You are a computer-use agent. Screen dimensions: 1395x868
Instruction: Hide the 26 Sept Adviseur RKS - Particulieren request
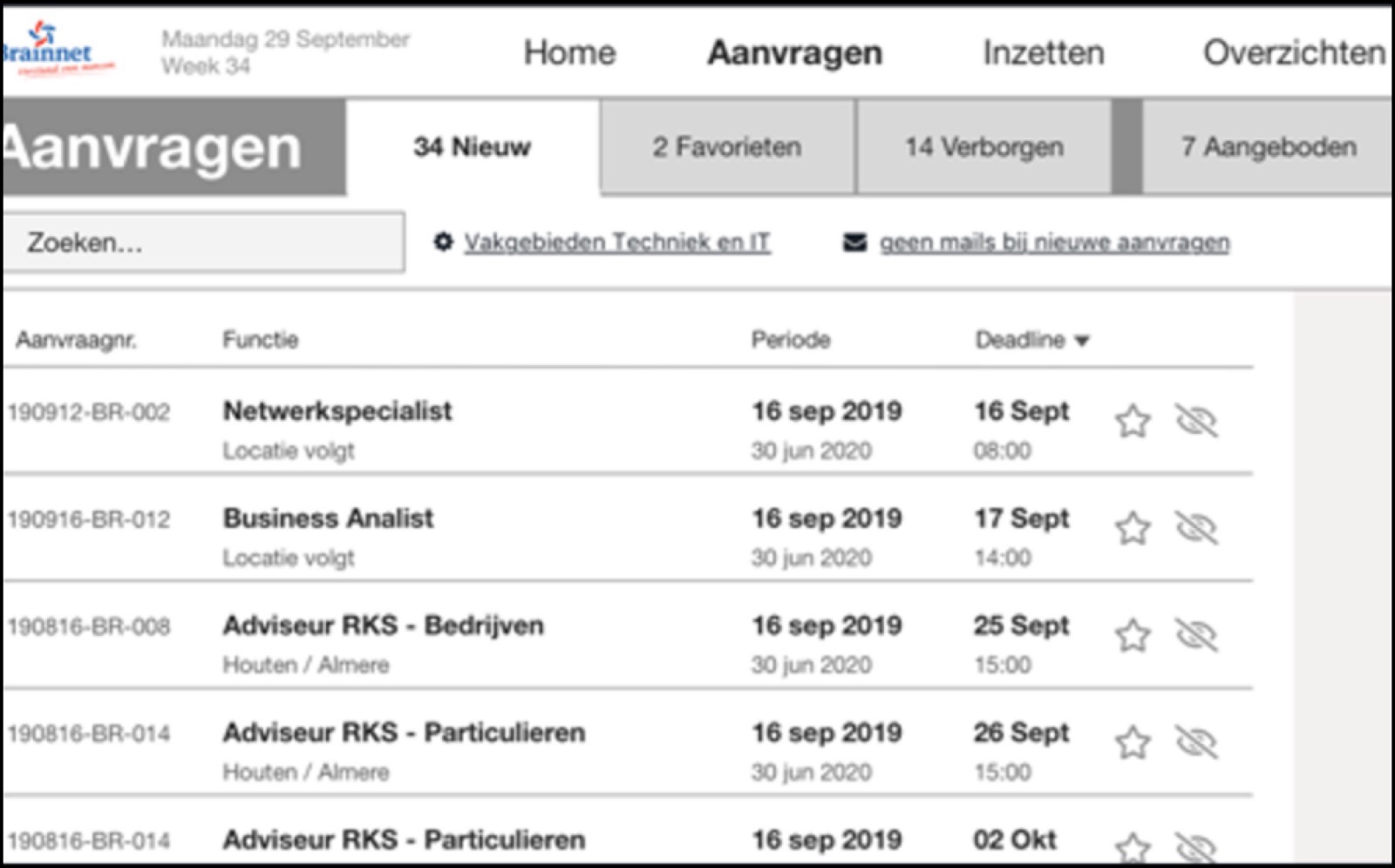1196,743
